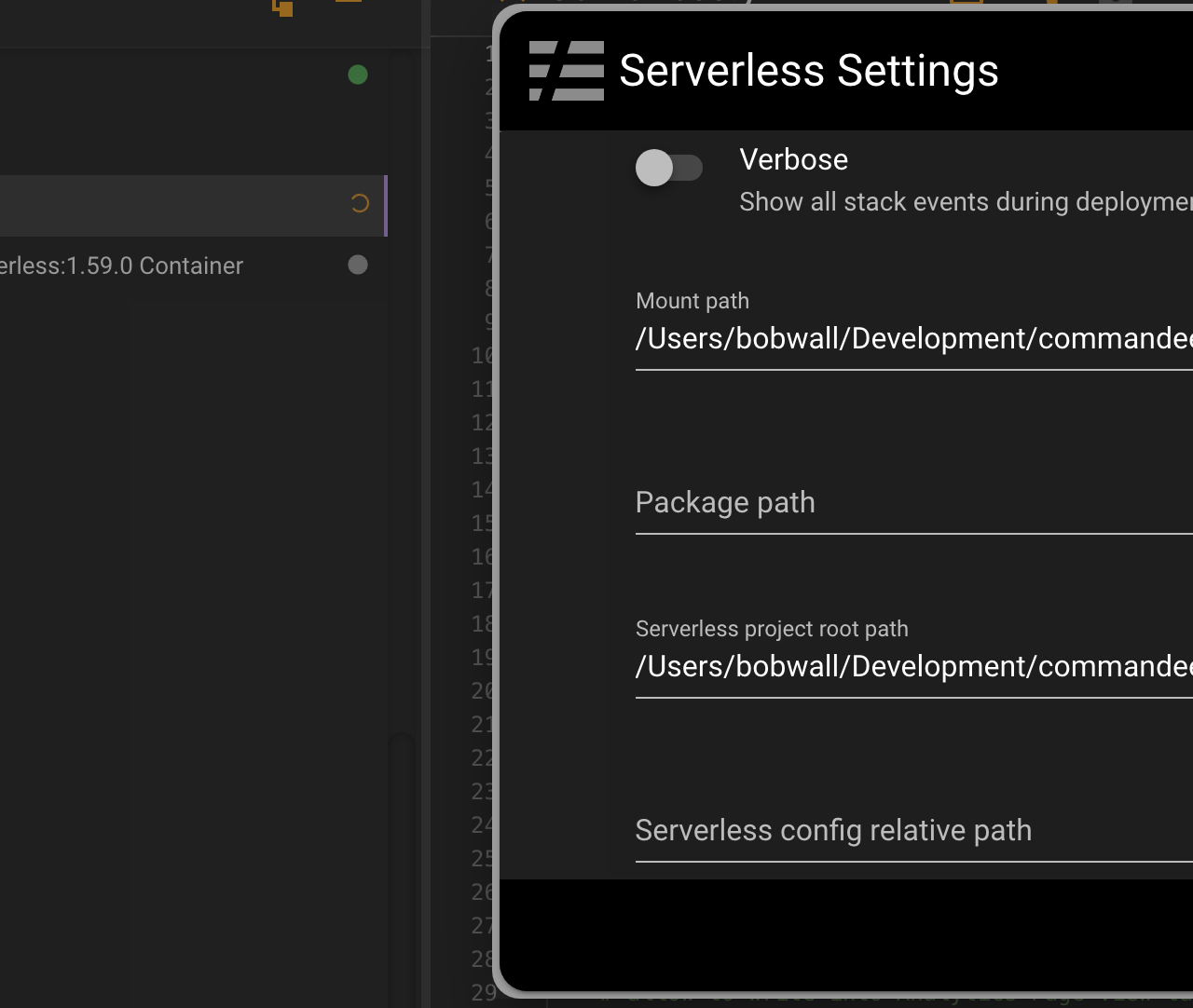
Task: Select the 1.59.0 Container row
Action: pos(193,266)
